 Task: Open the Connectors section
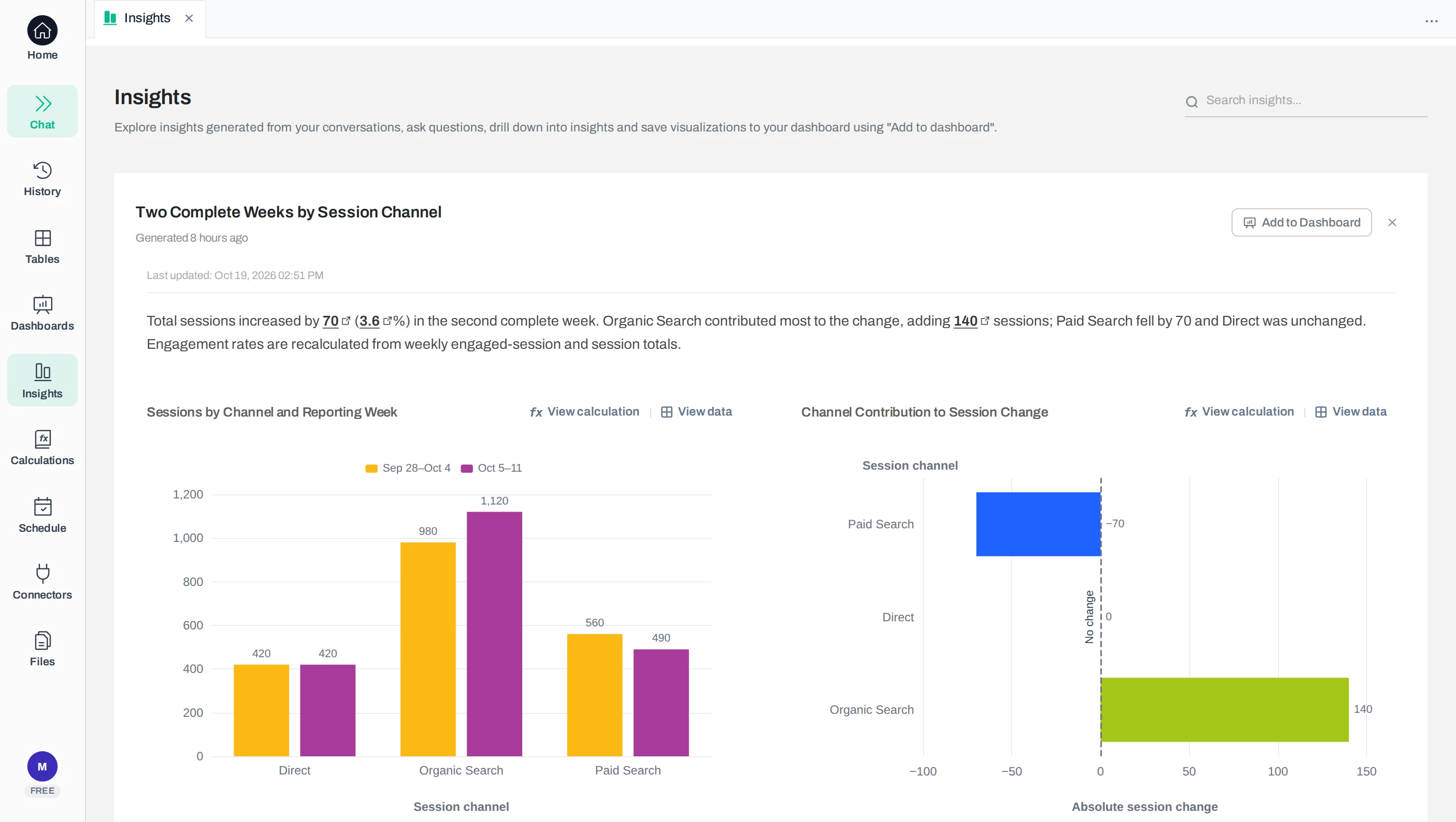tap(42, 582)
